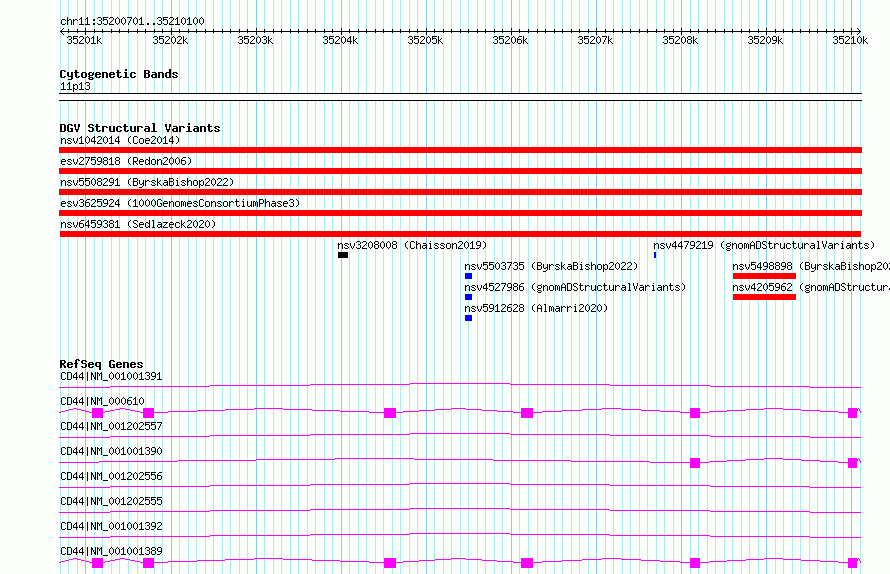Click the 35207k ruler position label
Screen dimensions: 890x574
(x=595, y=40)
